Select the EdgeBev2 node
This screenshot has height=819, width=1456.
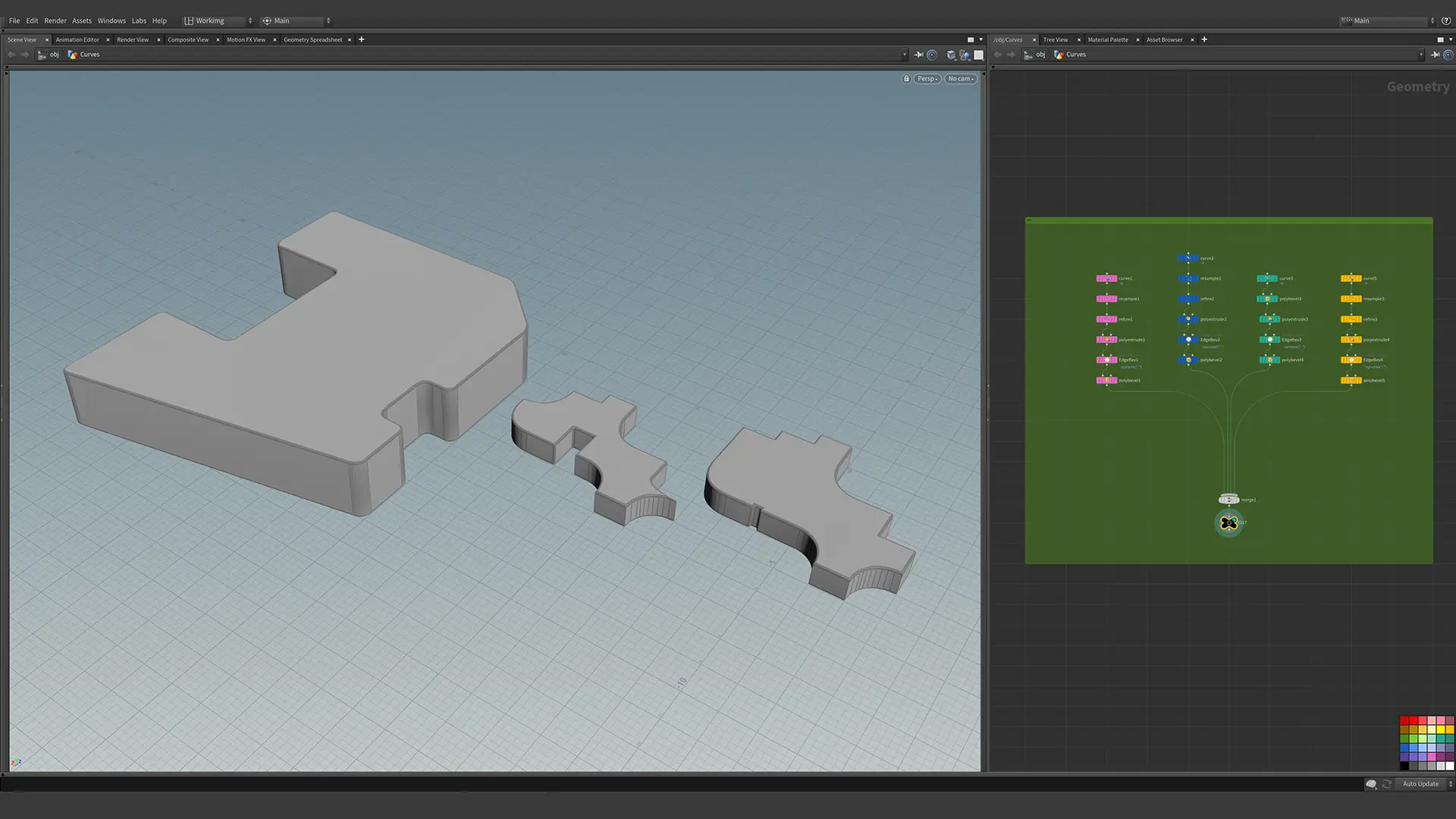(1188, 340)
